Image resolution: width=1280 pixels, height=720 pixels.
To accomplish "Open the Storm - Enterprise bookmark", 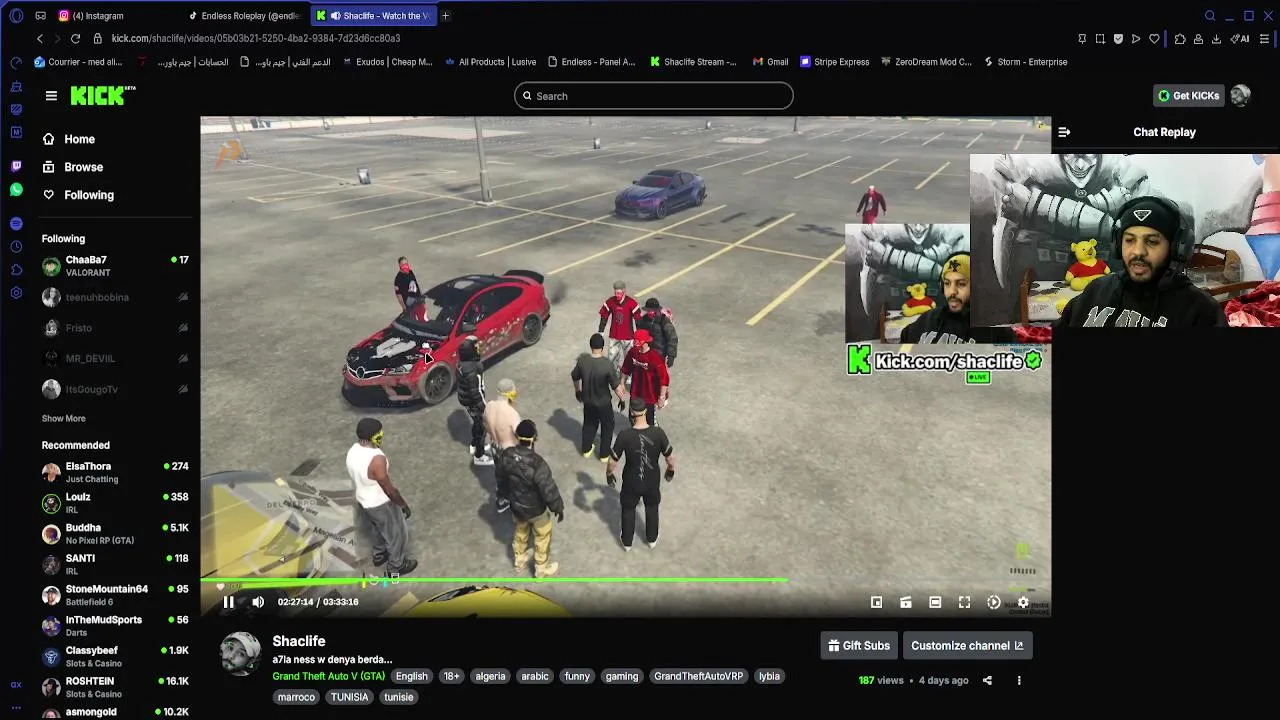I will (1025, 62).
